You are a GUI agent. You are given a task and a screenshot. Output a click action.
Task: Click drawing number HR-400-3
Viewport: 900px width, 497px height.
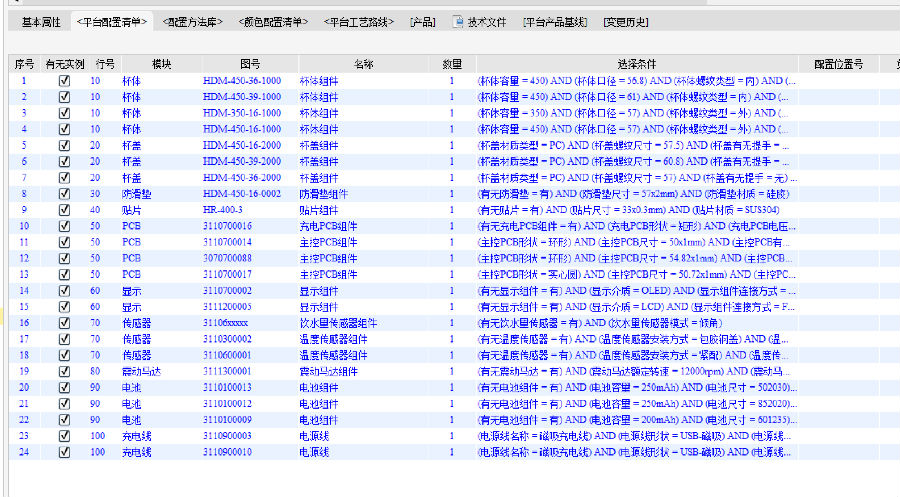click(222, 210)
